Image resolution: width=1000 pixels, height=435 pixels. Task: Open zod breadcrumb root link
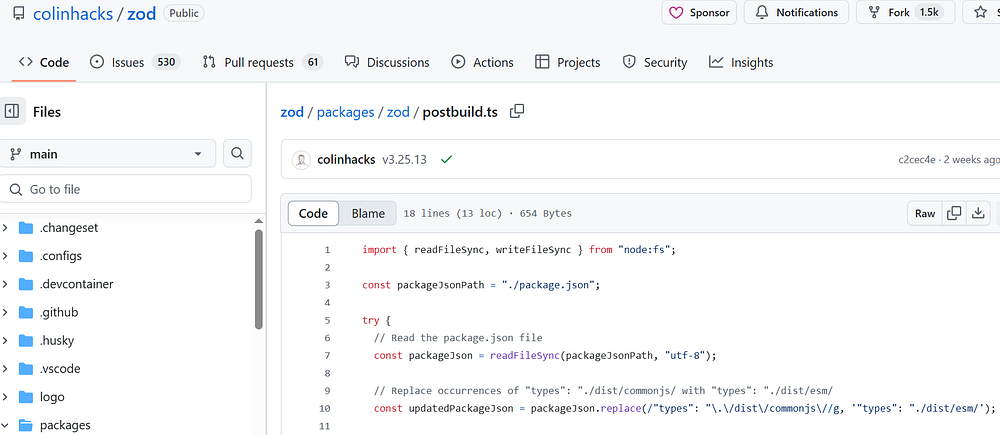(291, 112)
